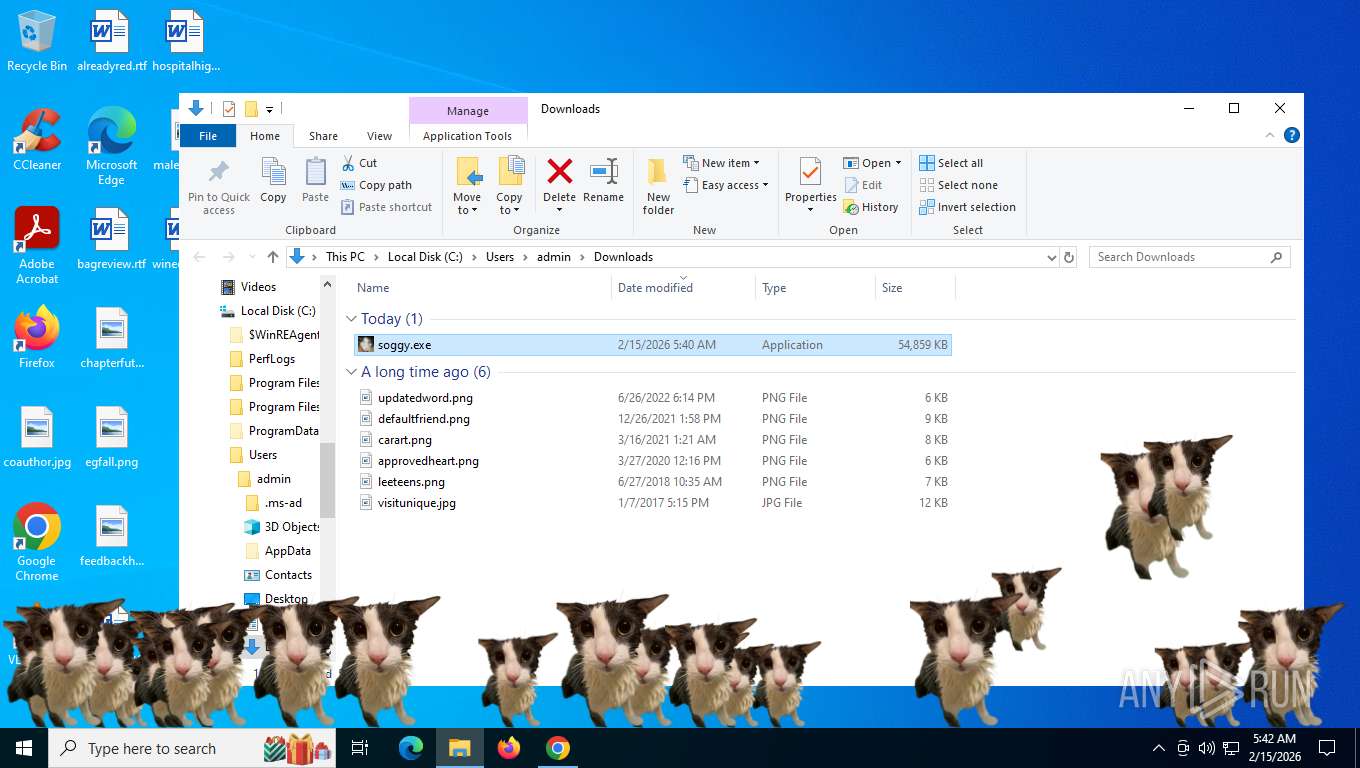
Task: Select Videos in the navigation pane
Action: tap(258, 287)
